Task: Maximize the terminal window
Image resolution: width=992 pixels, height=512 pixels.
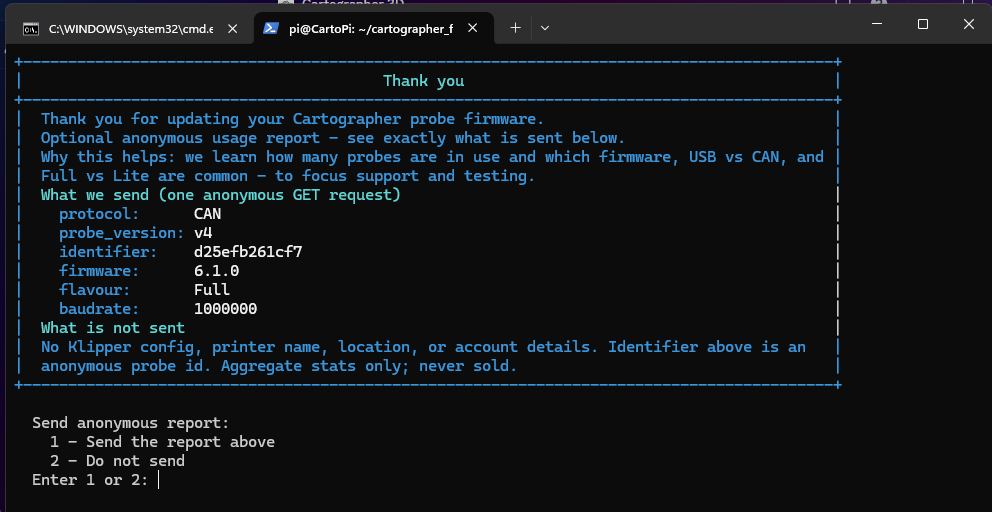Action: [923, 24]
